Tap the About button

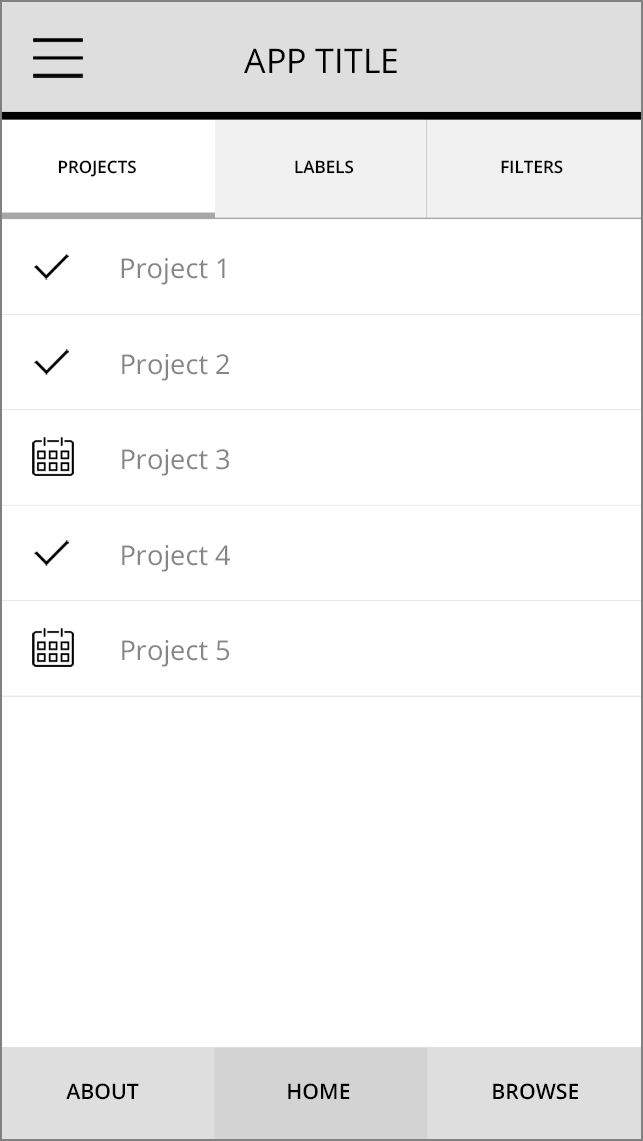[x=102, y=1091]
